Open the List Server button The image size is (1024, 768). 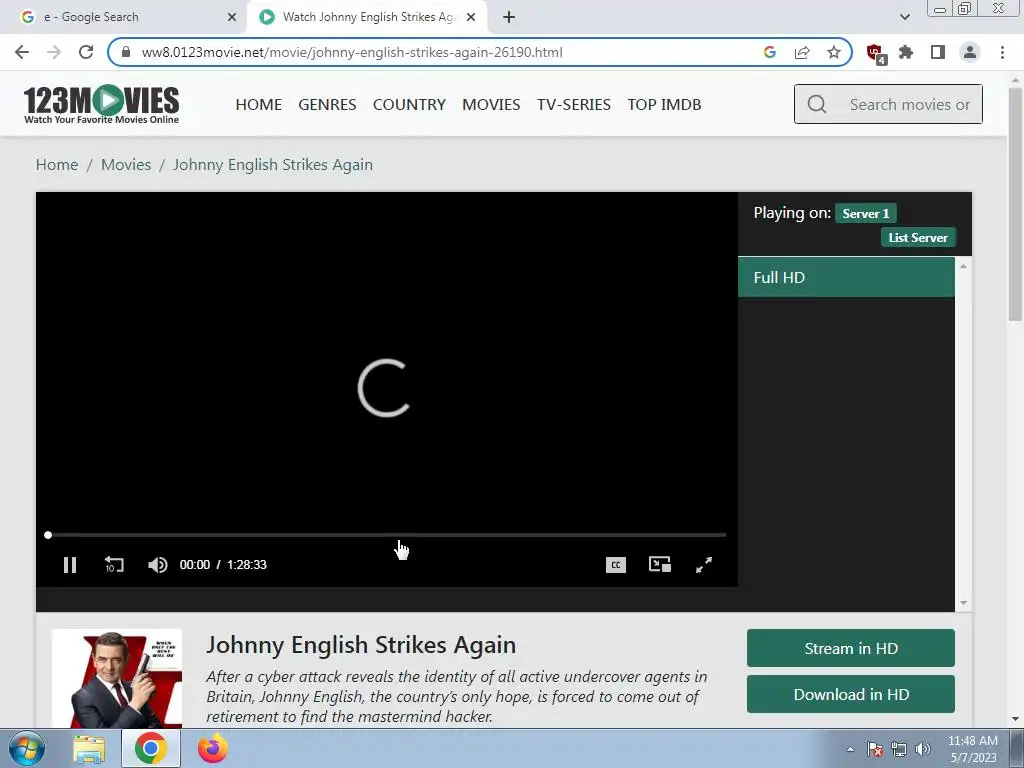(x=918, y=238)
